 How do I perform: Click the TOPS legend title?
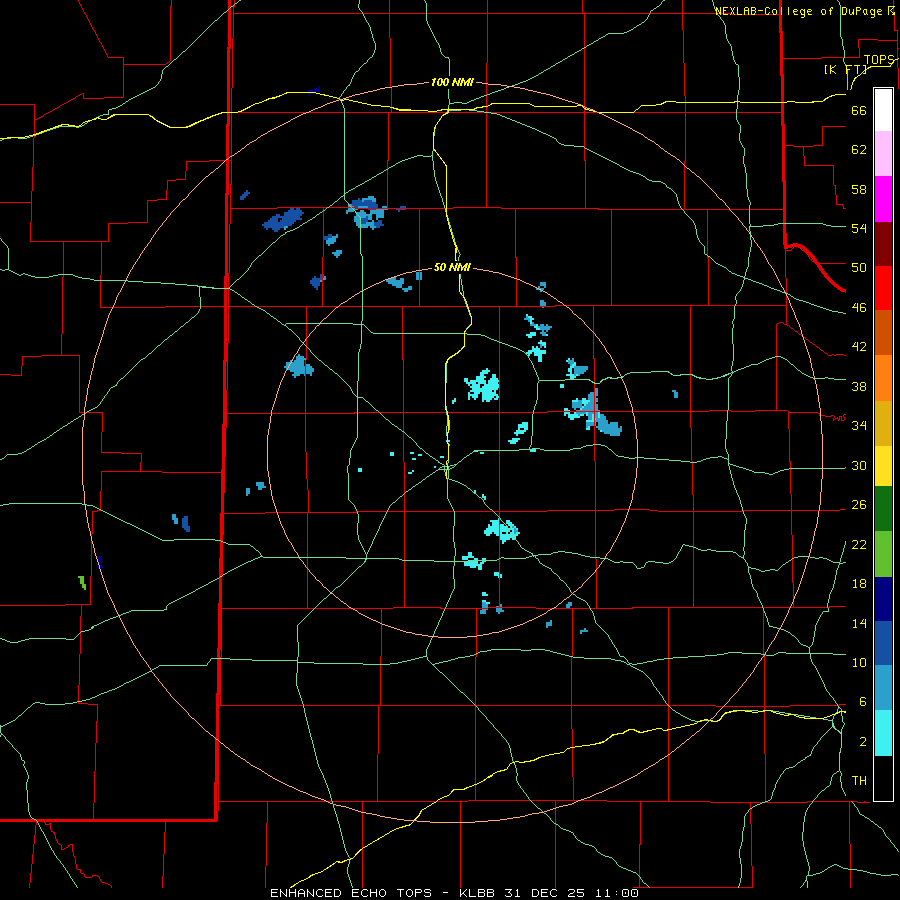point(879,59)
